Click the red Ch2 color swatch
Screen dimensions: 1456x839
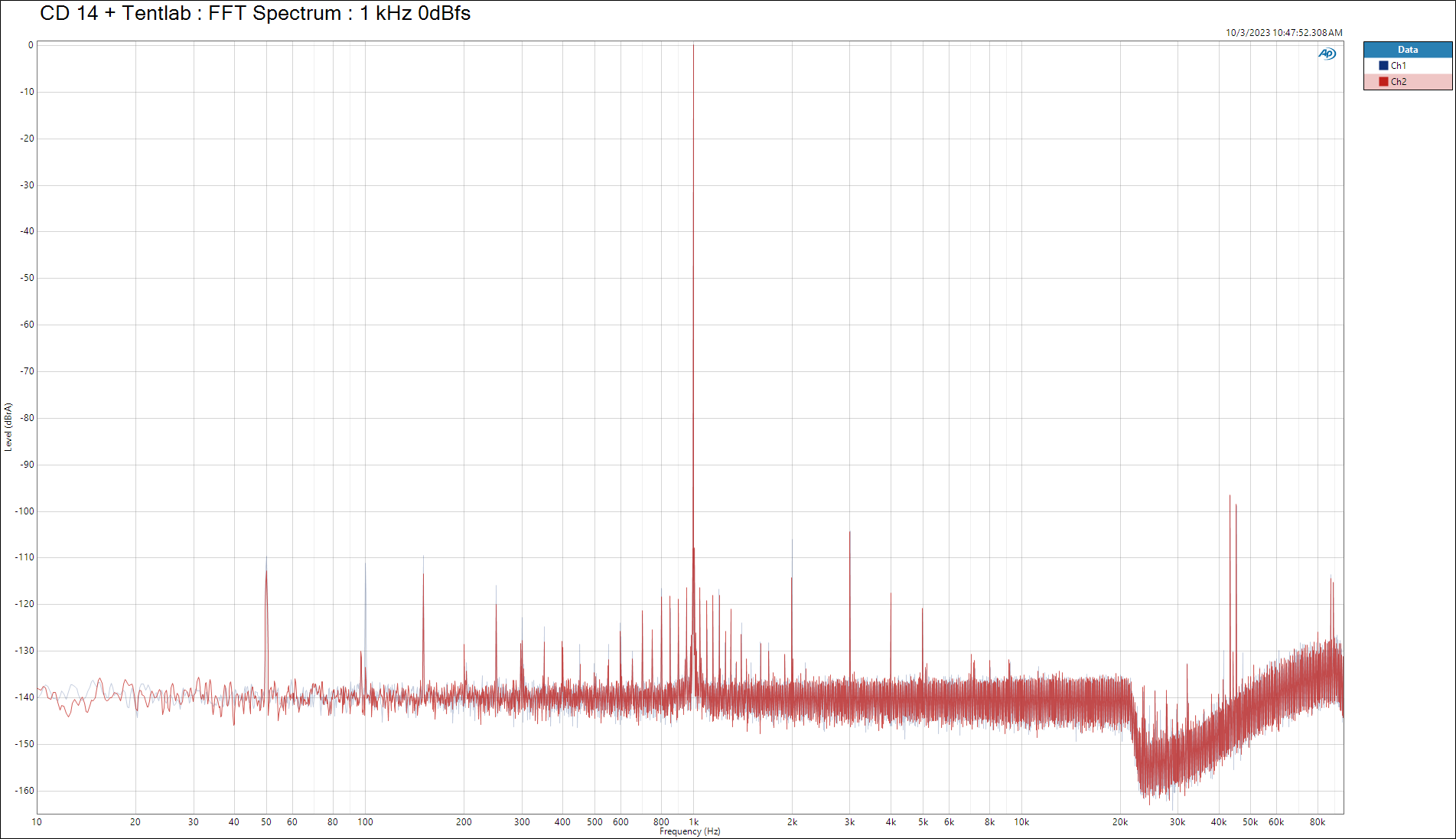point(1383,82)
